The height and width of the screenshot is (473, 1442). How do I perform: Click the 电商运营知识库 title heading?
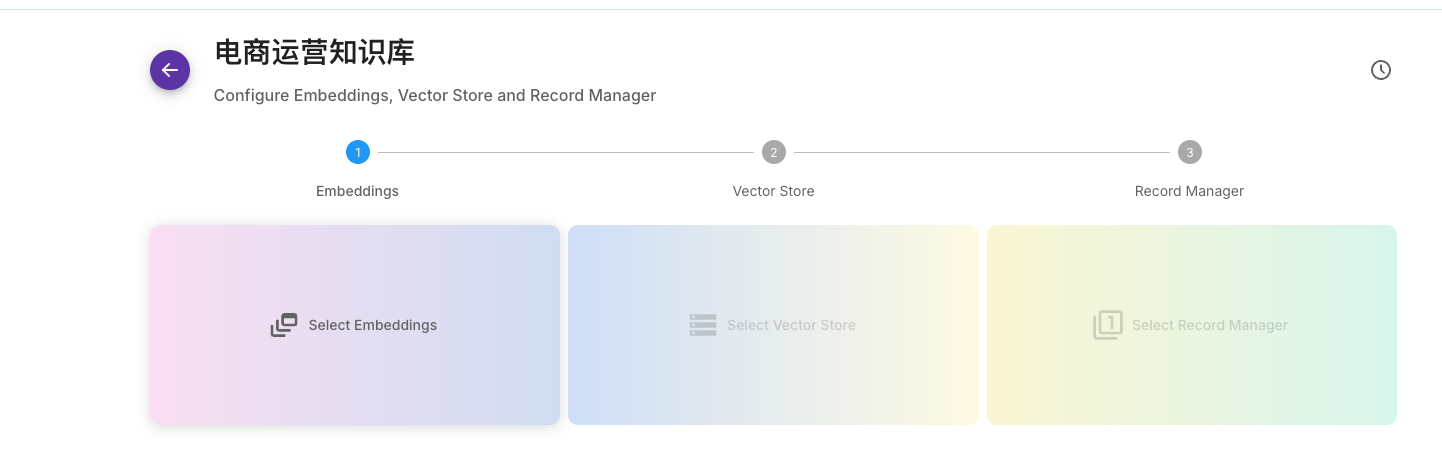(x=314, y=52)
